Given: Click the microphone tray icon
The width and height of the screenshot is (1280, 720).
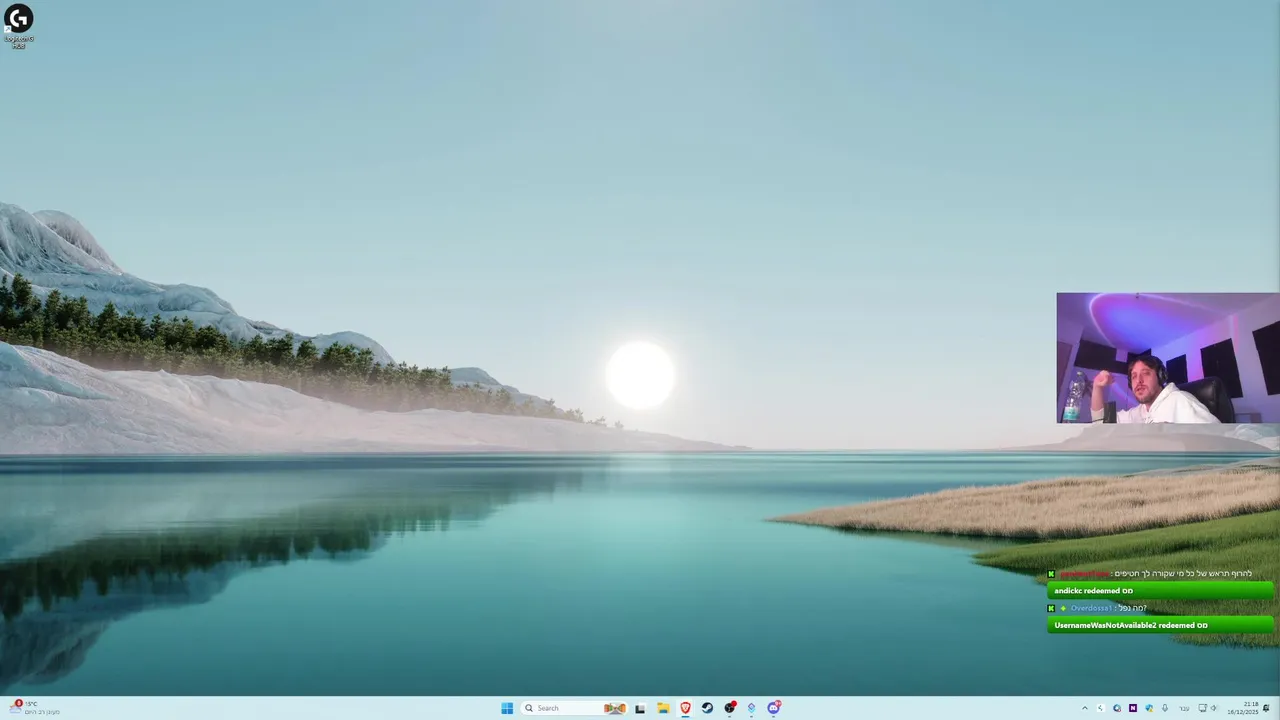Looking at the screenshot, I should [x=1165, y=708].
